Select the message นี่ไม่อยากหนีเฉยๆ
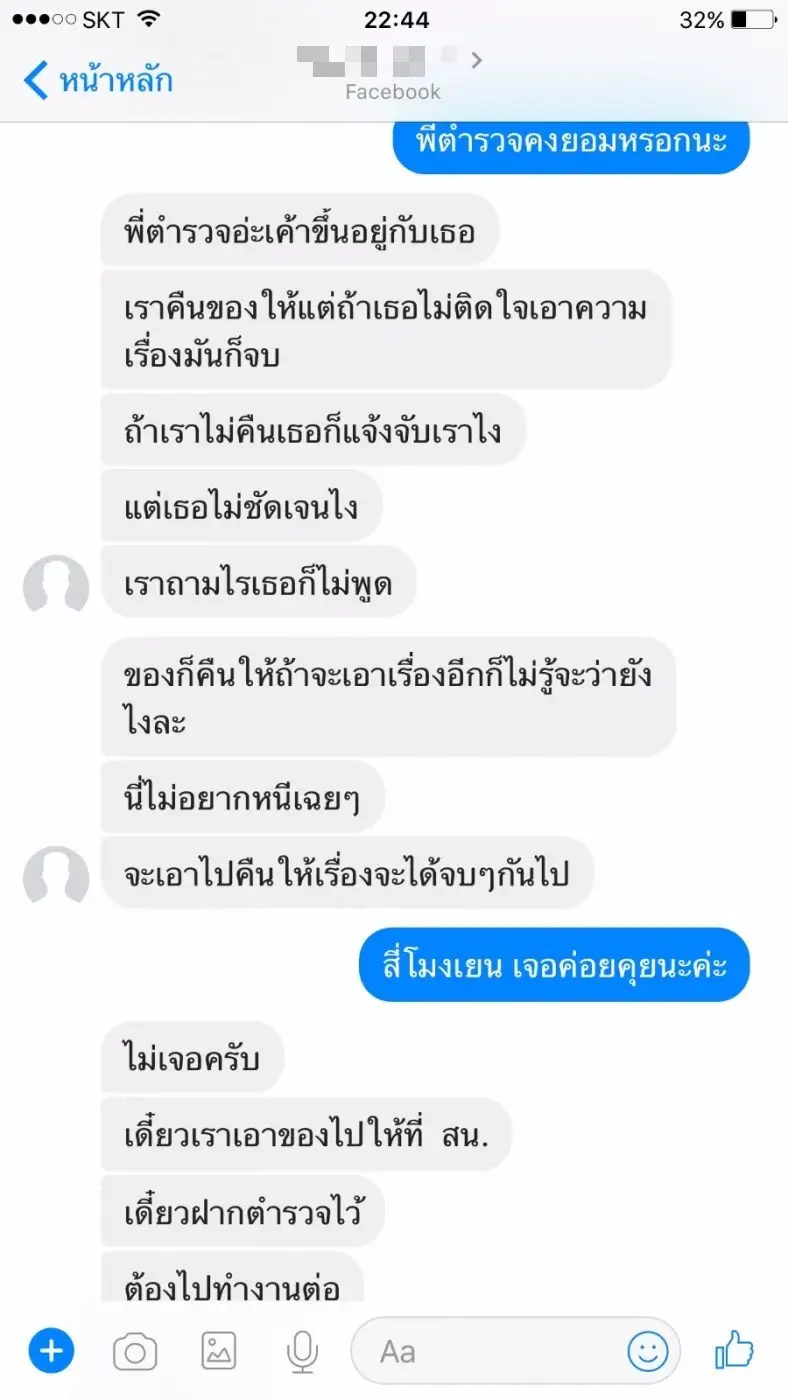788x1400 pixels. [243, 797]
